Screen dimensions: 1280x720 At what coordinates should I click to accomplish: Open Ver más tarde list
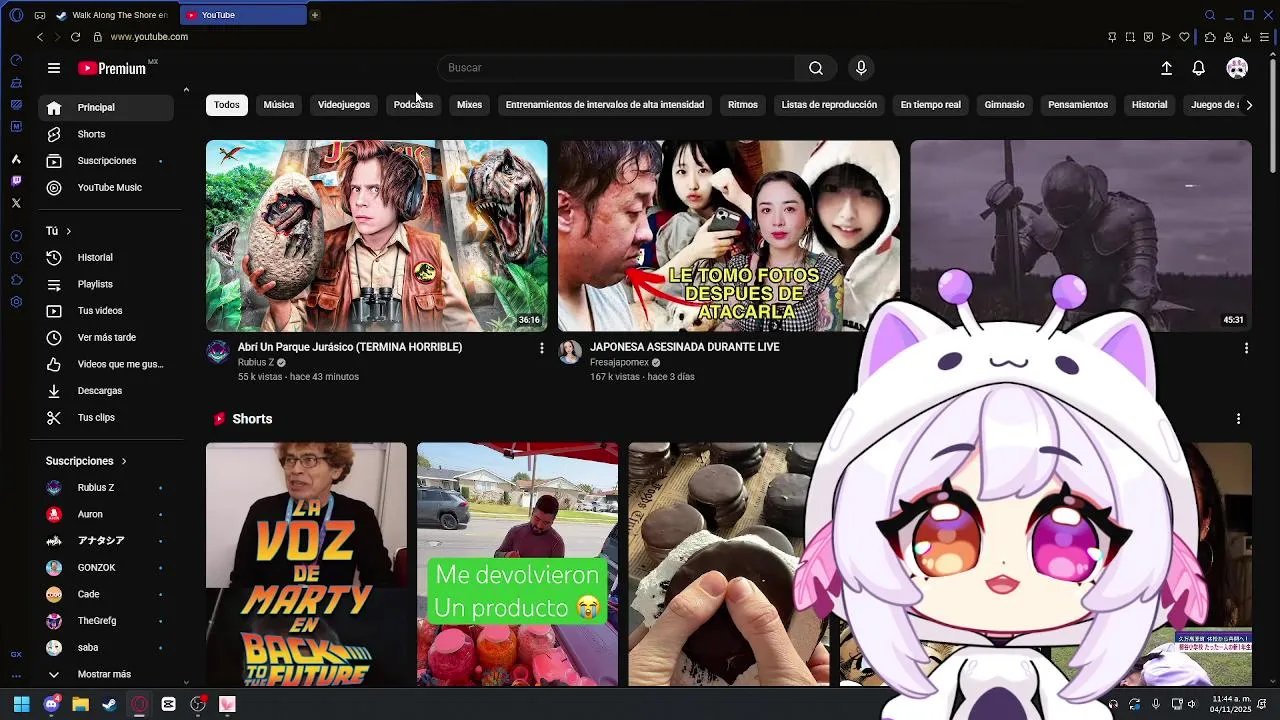(x=106, y=338)
